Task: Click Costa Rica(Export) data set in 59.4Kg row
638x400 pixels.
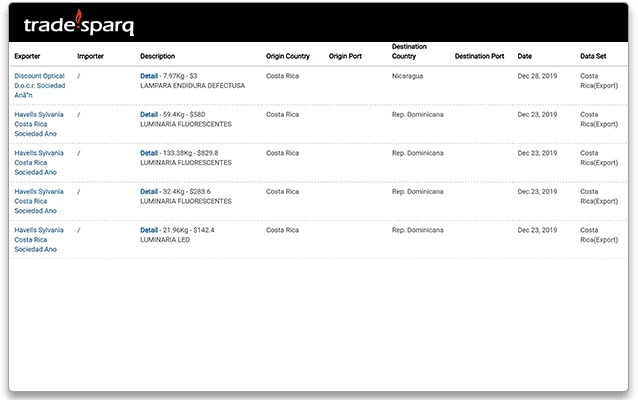Action: click(599, 119)
